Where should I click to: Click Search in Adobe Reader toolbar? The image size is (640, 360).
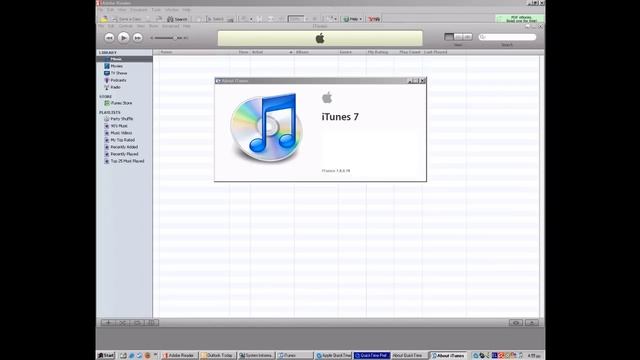click(x=177, y=19)
